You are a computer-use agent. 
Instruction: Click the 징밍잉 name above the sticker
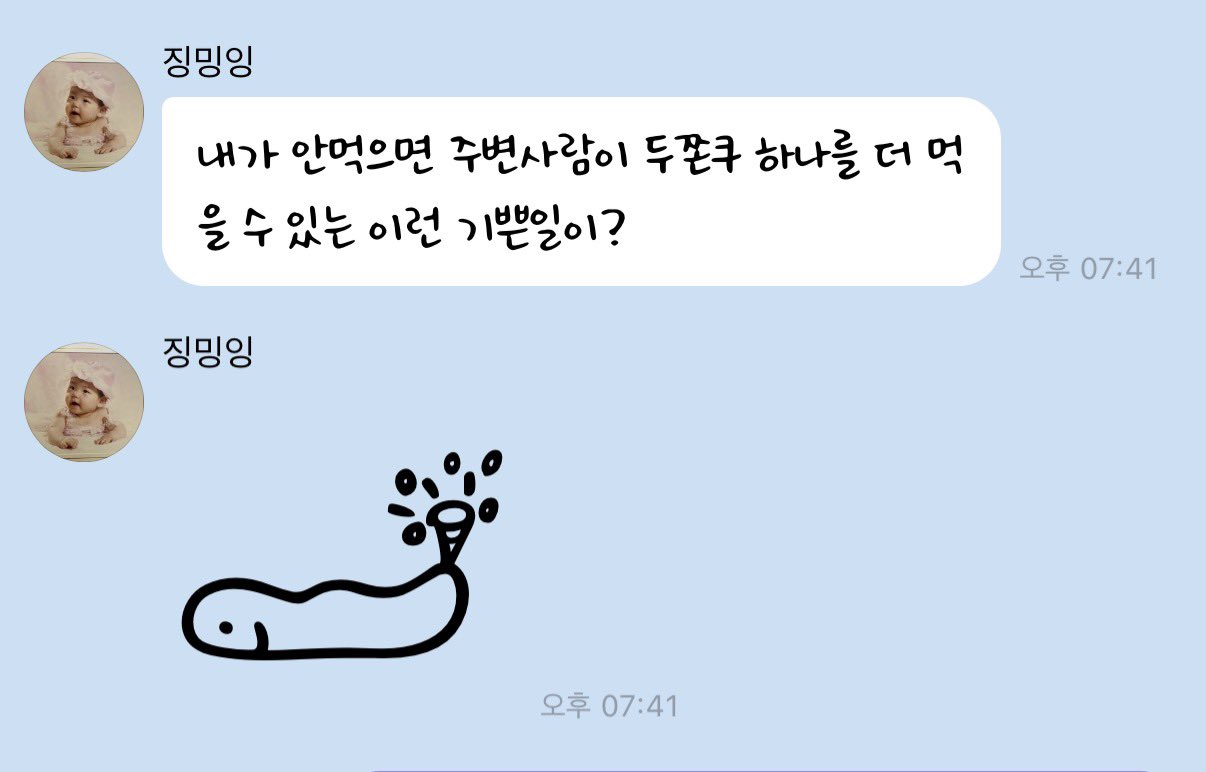(208, 351)
